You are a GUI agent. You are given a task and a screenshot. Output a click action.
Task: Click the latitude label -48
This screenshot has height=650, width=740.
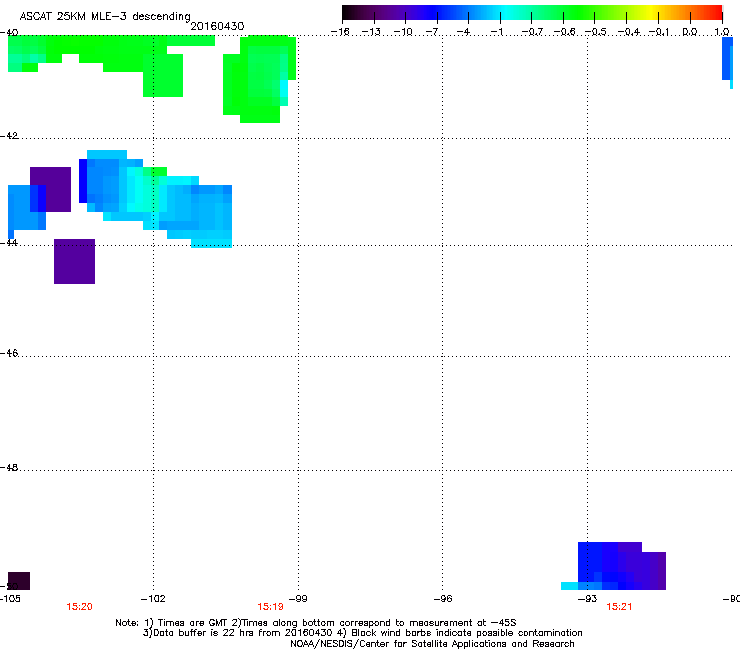(9, 467)
